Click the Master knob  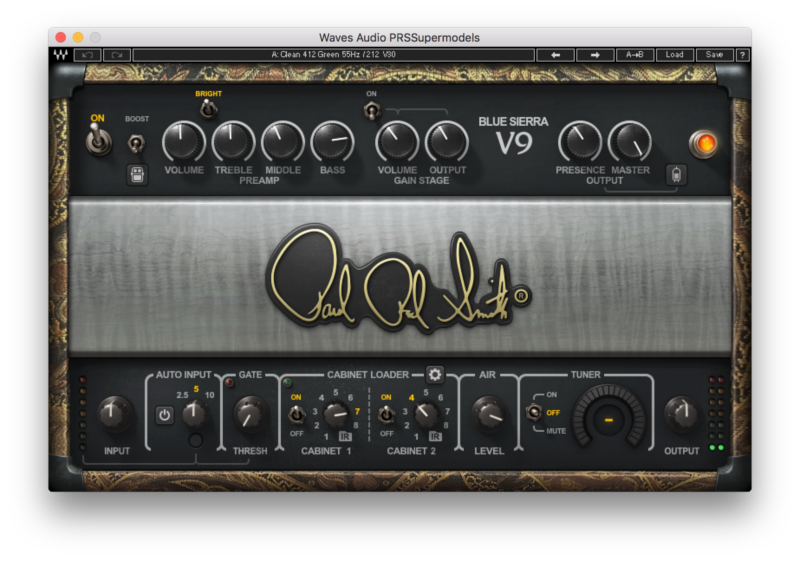point(630,142)
